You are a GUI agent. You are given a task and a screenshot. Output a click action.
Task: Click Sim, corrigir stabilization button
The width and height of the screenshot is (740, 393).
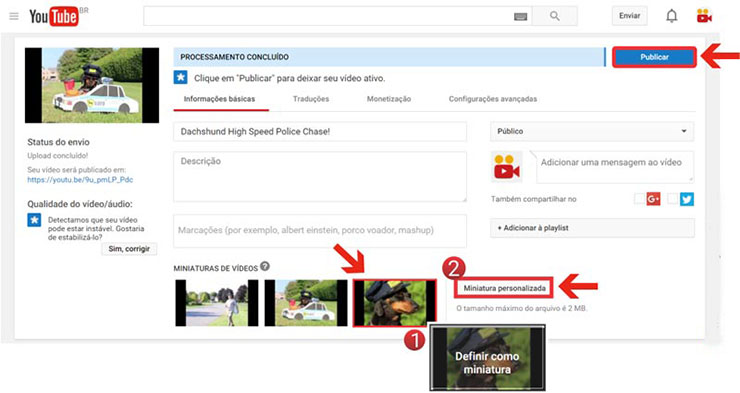(129, 249)
